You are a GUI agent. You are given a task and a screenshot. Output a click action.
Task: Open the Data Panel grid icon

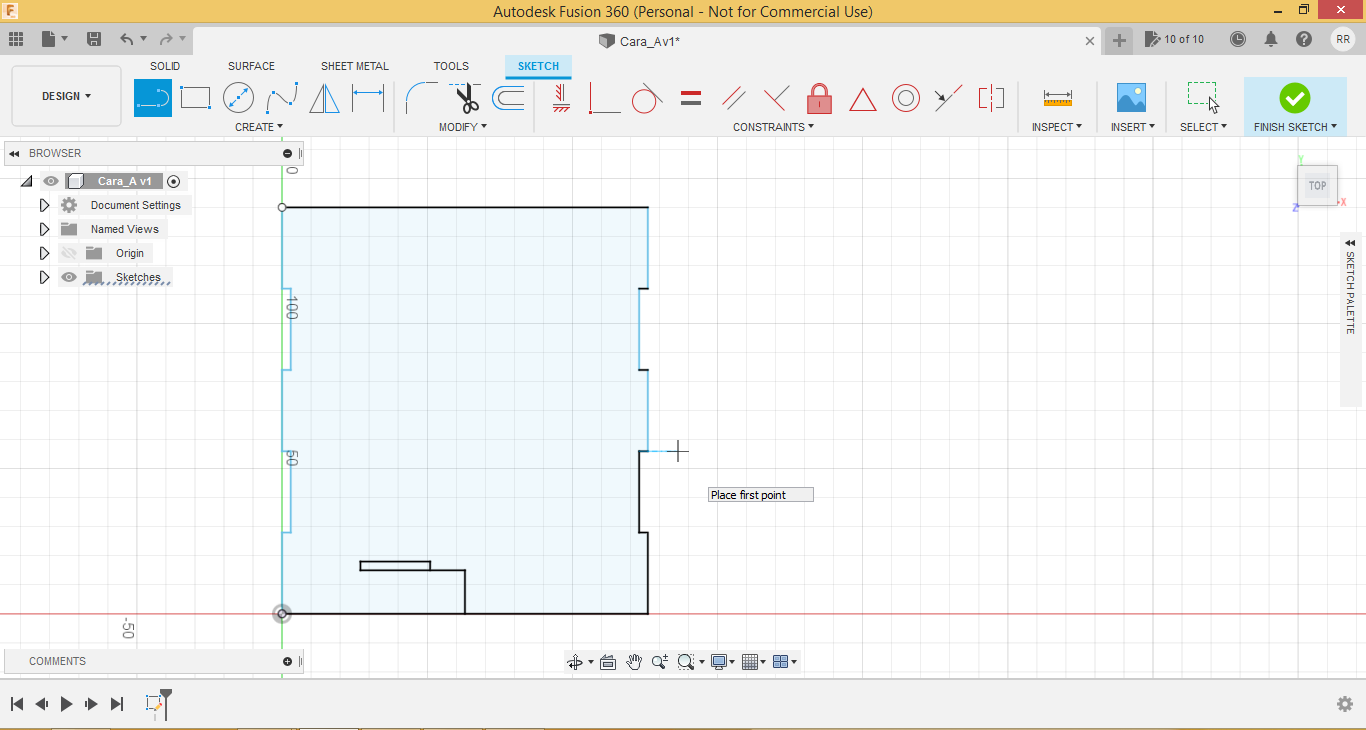(16, 39)
